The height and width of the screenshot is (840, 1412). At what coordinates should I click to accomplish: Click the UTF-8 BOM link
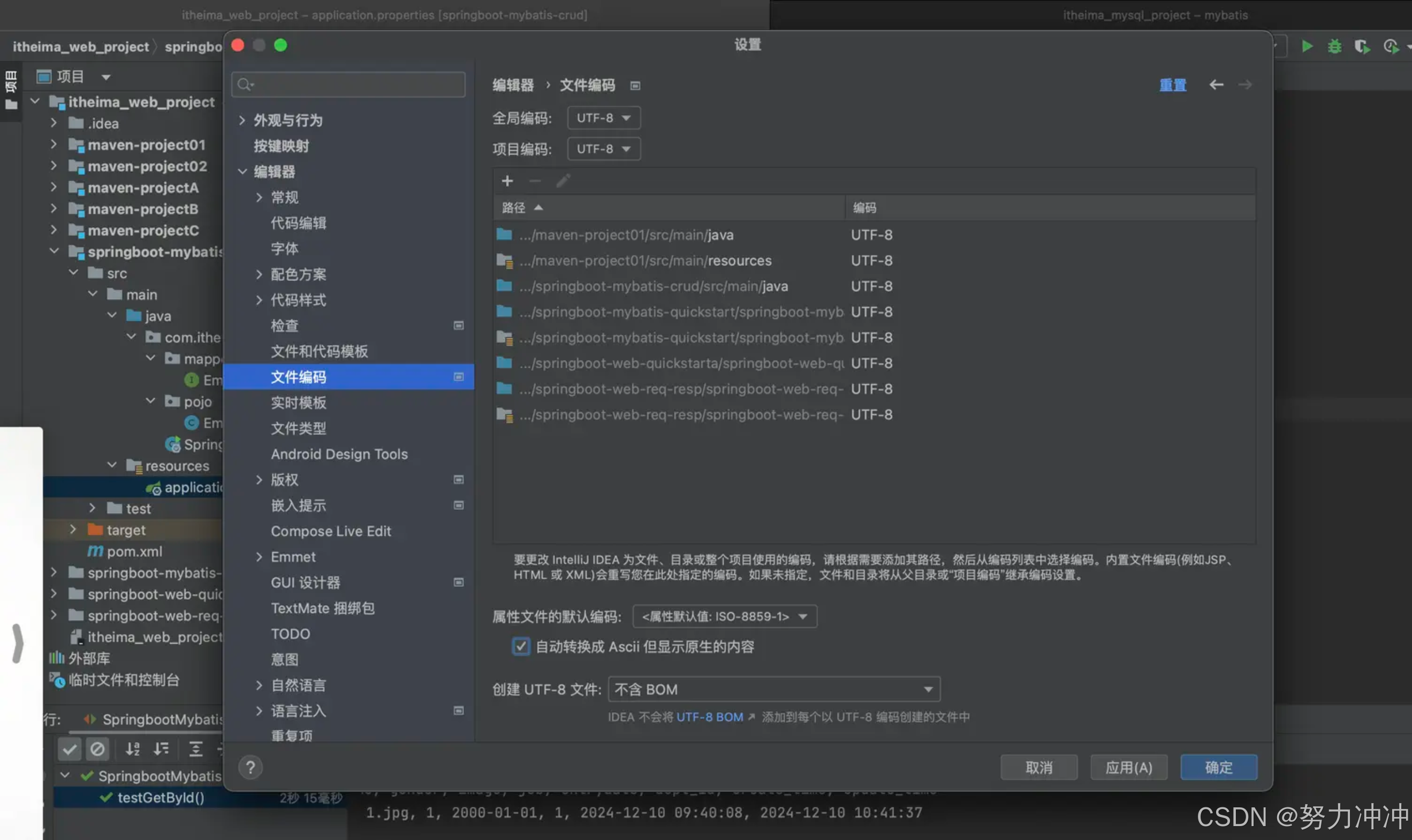coord(709,717)
